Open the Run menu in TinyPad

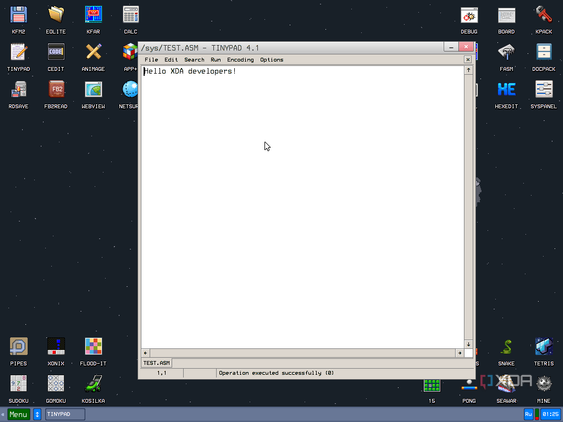216,60
